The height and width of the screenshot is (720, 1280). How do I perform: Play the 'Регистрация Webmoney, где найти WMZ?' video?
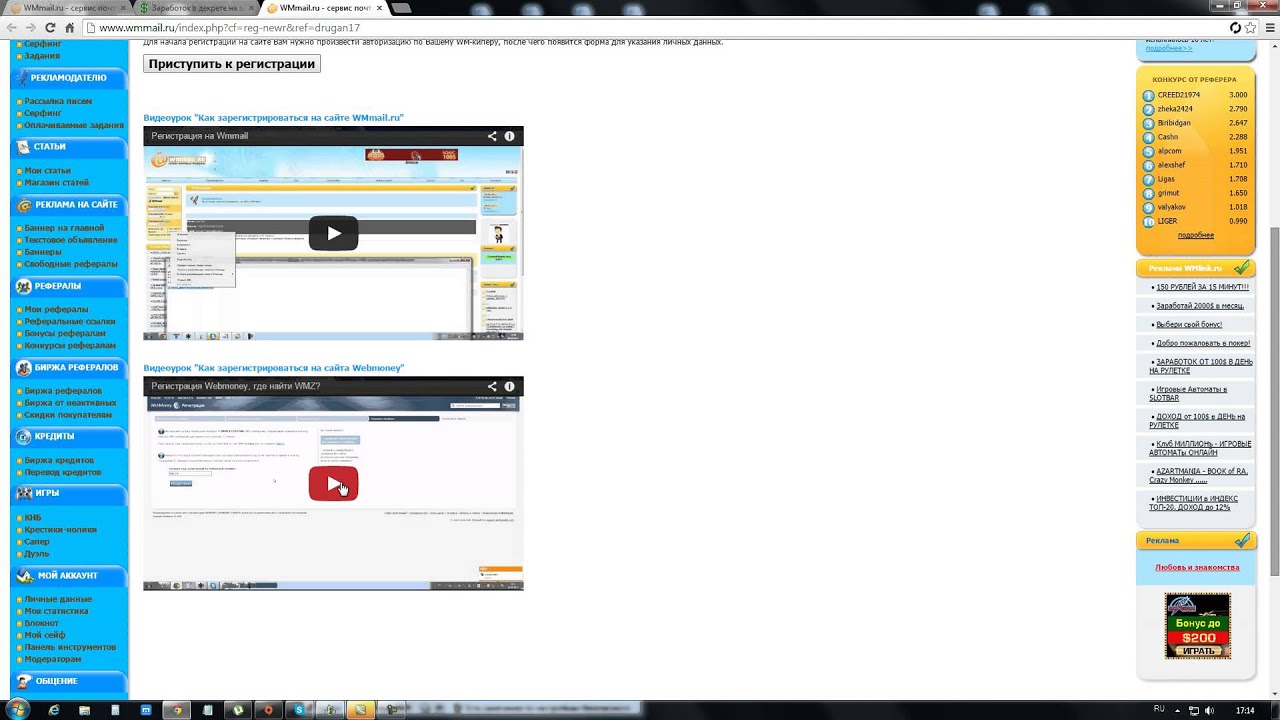333,484
